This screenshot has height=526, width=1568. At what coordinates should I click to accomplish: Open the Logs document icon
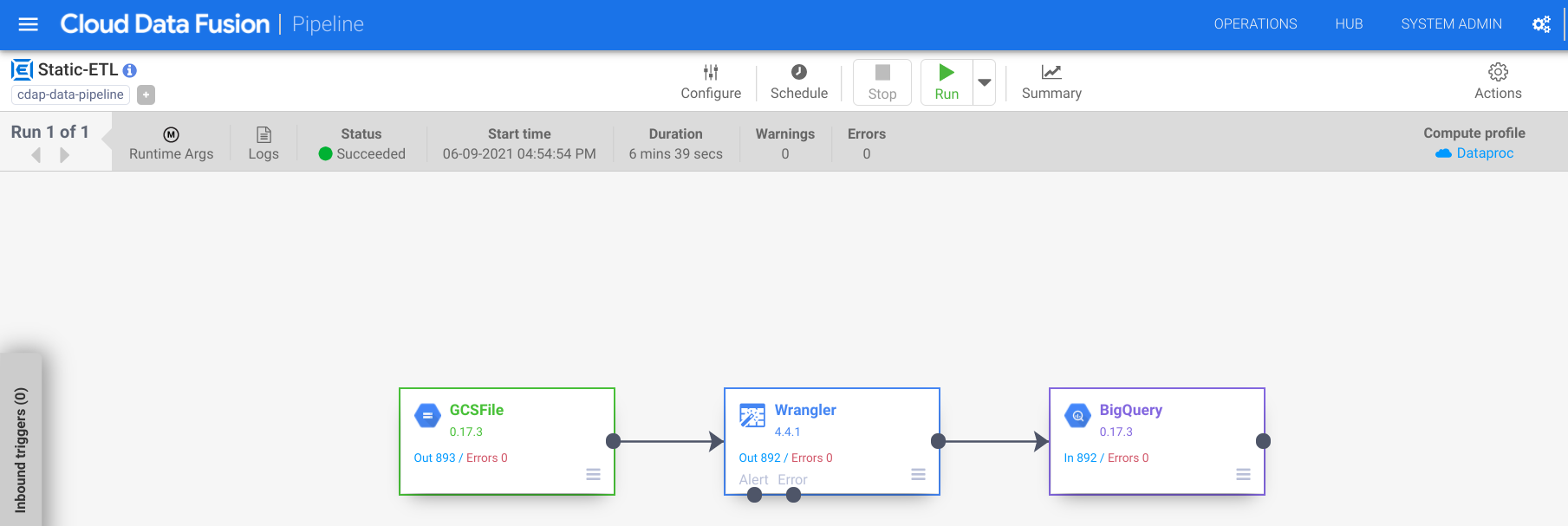264,144
